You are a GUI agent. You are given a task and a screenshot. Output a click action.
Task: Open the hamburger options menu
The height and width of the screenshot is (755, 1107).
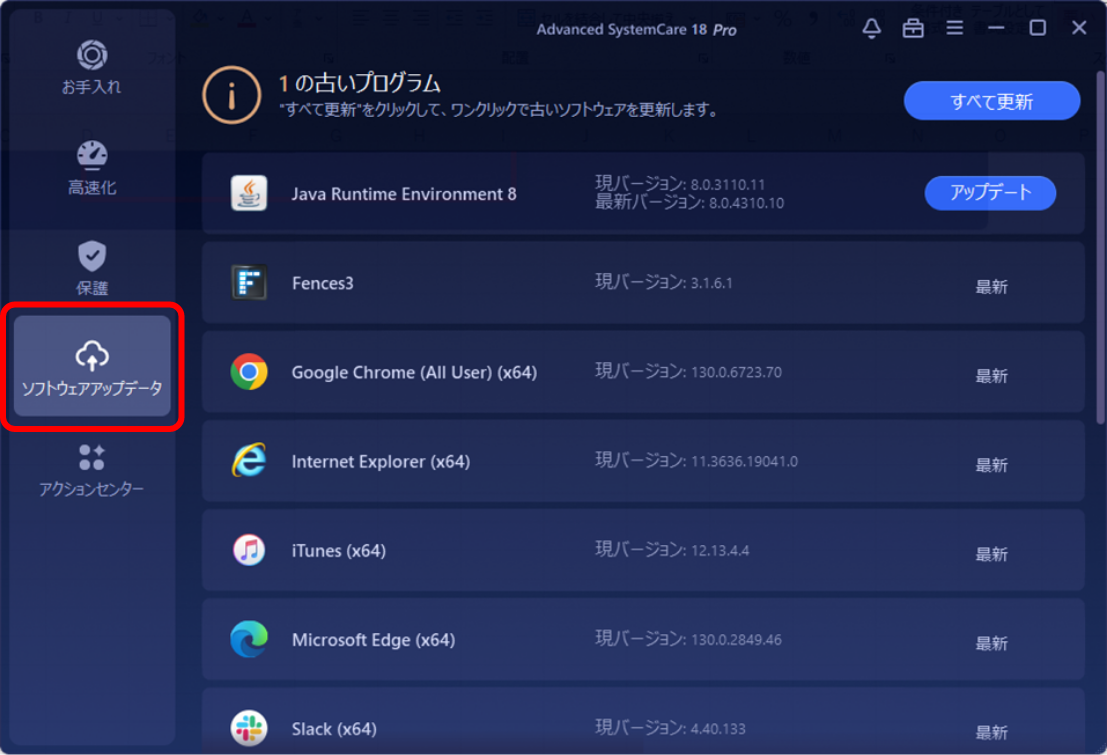955,28
